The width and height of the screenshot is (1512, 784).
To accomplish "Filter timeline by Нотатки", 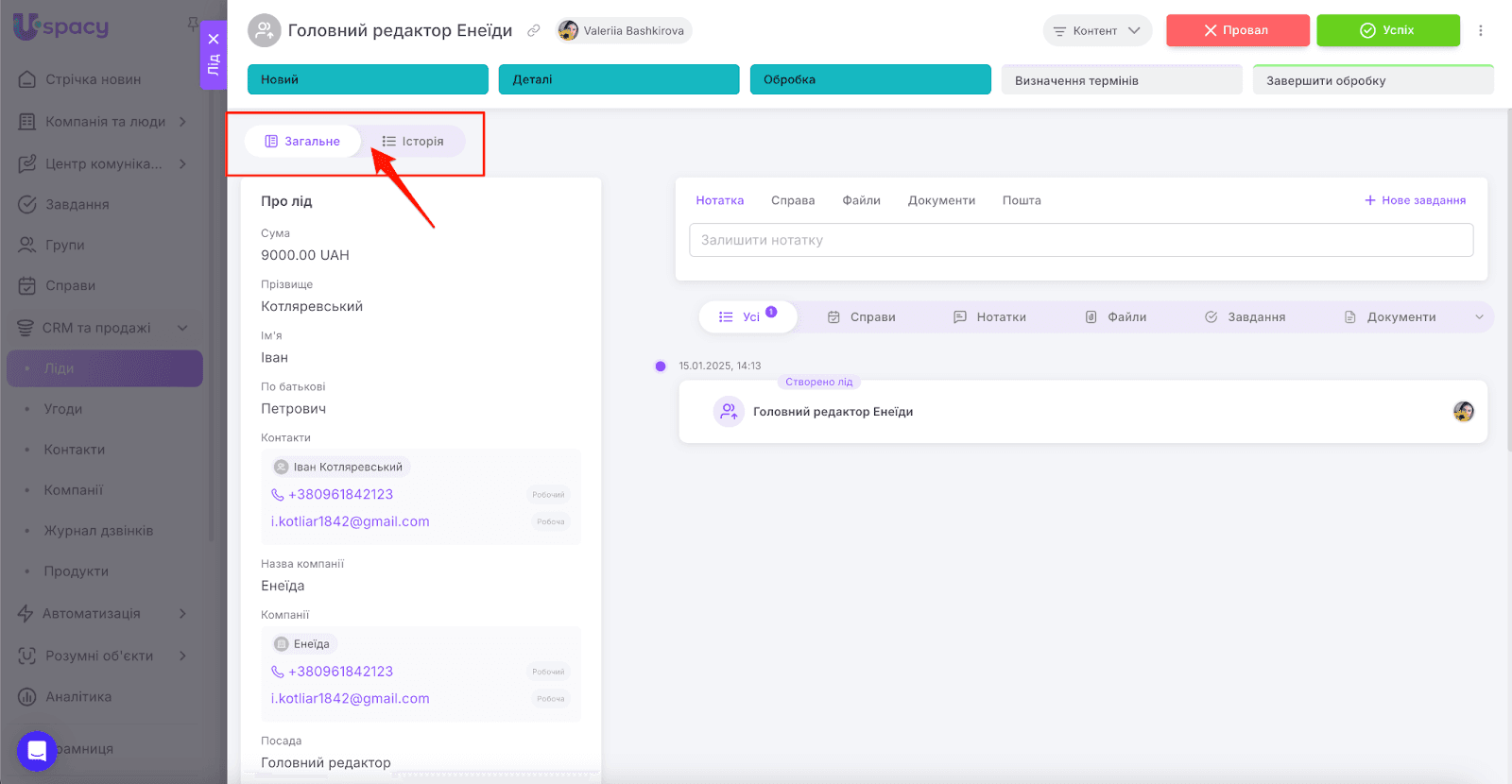I will click(x=989, y=317).
